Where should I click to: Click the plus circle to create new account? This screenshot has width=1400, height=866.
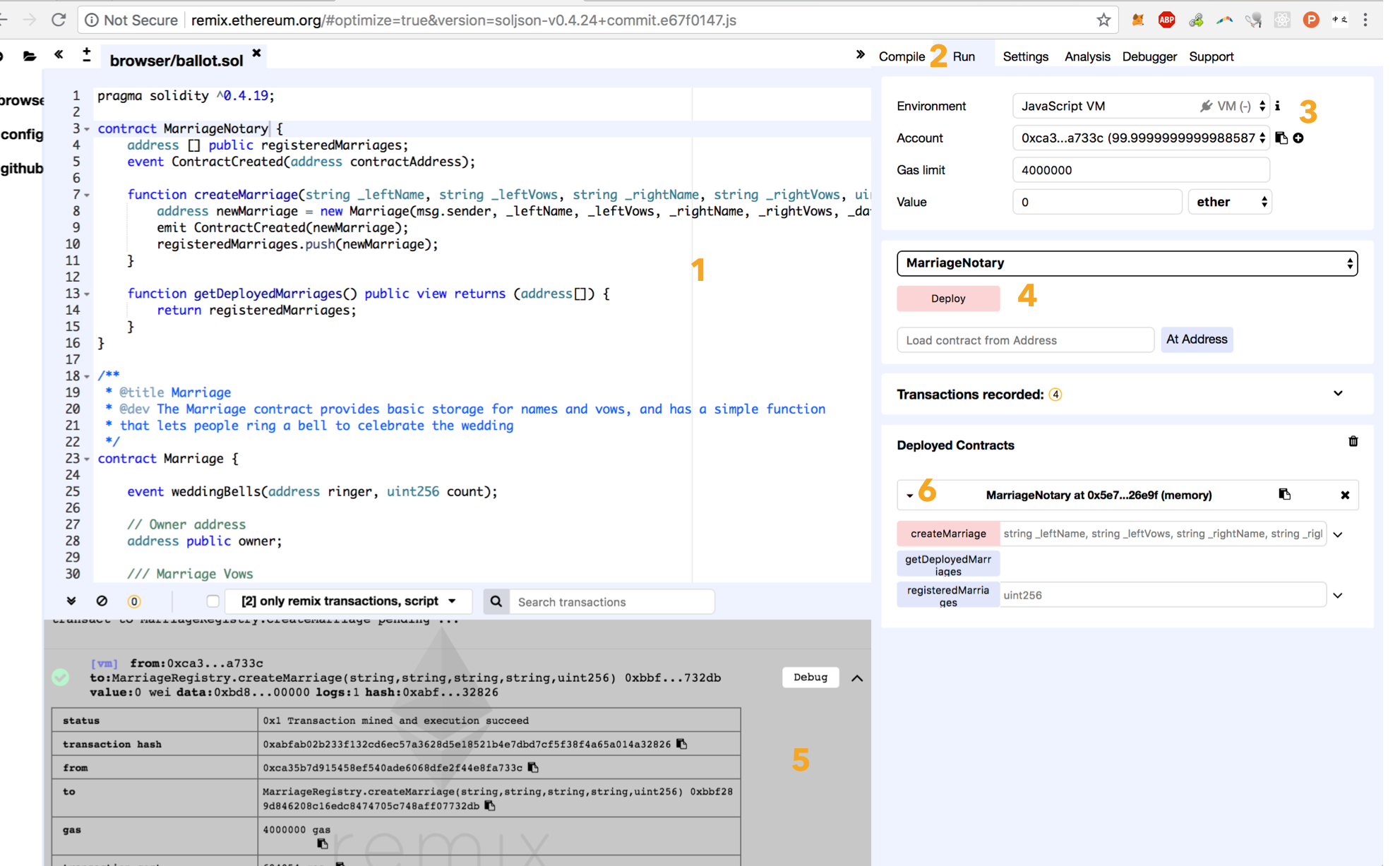point(1298,138)
